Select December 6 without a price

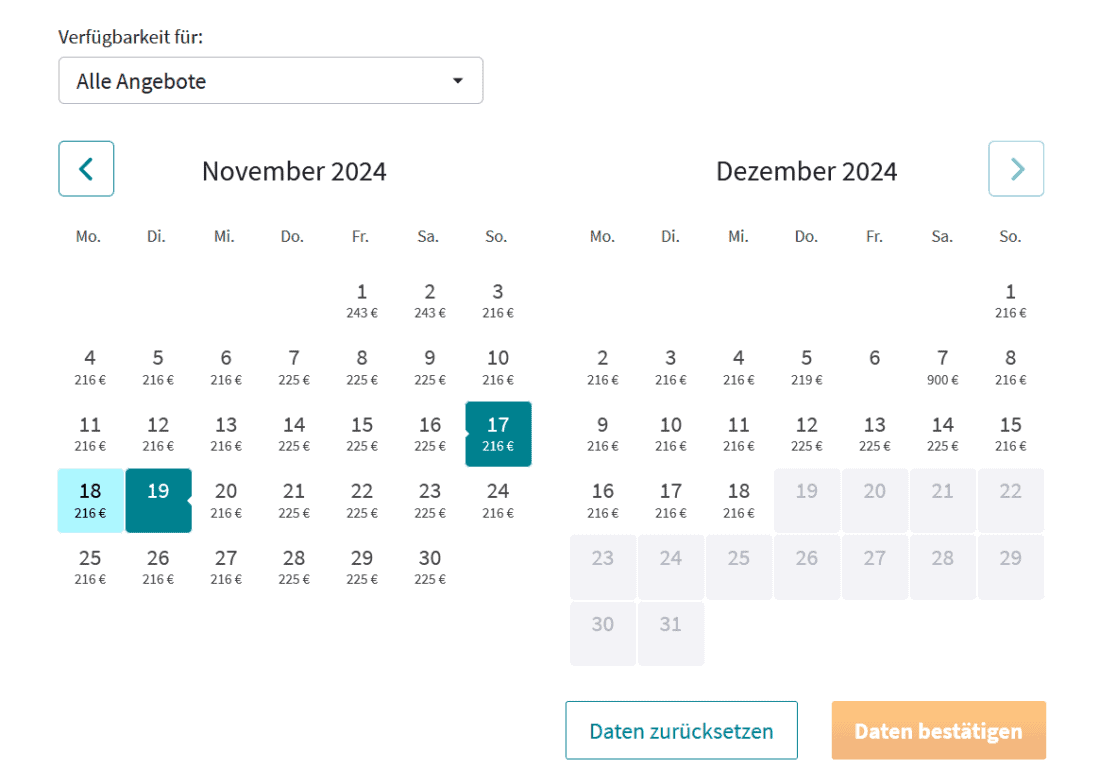click(x=874, y=360)
